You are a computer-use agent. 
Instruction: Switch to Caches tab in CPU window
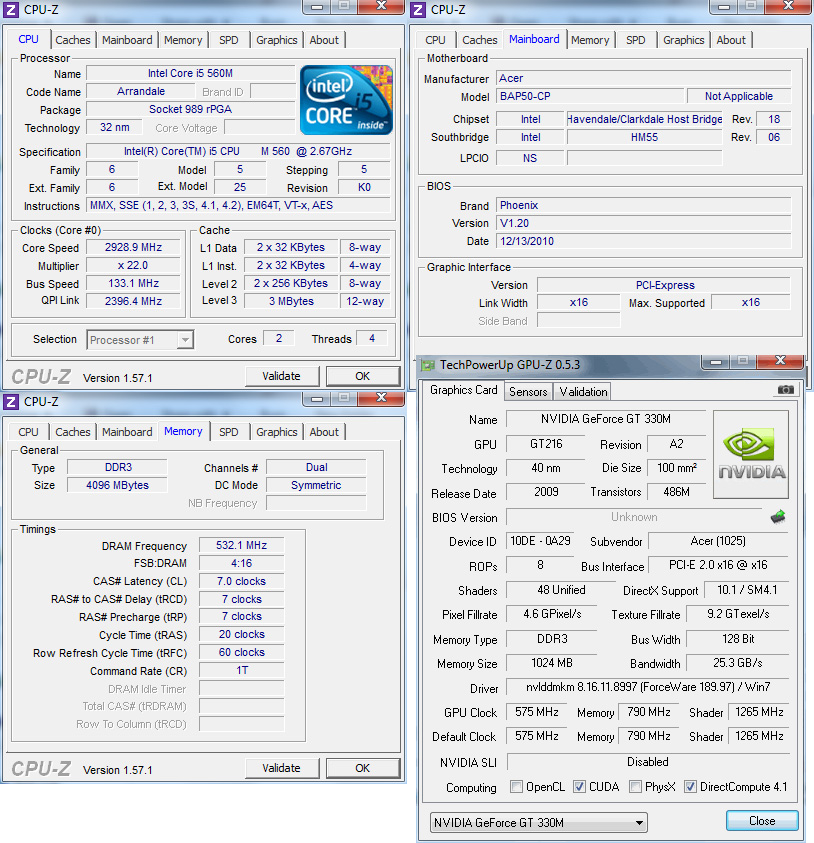[73, 40]
